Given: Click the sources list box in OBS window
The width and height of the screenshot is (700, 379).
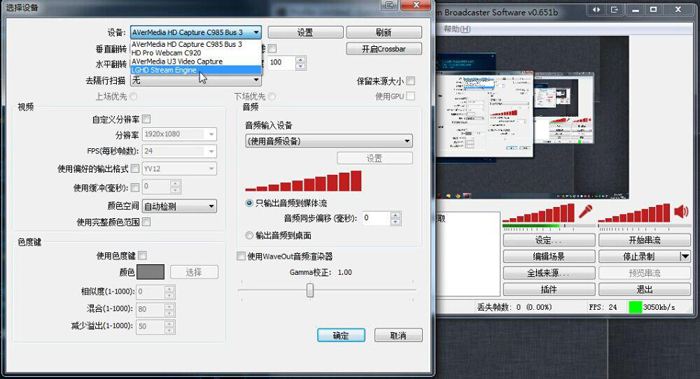Looking at the screenshot, I should (468, 254).
